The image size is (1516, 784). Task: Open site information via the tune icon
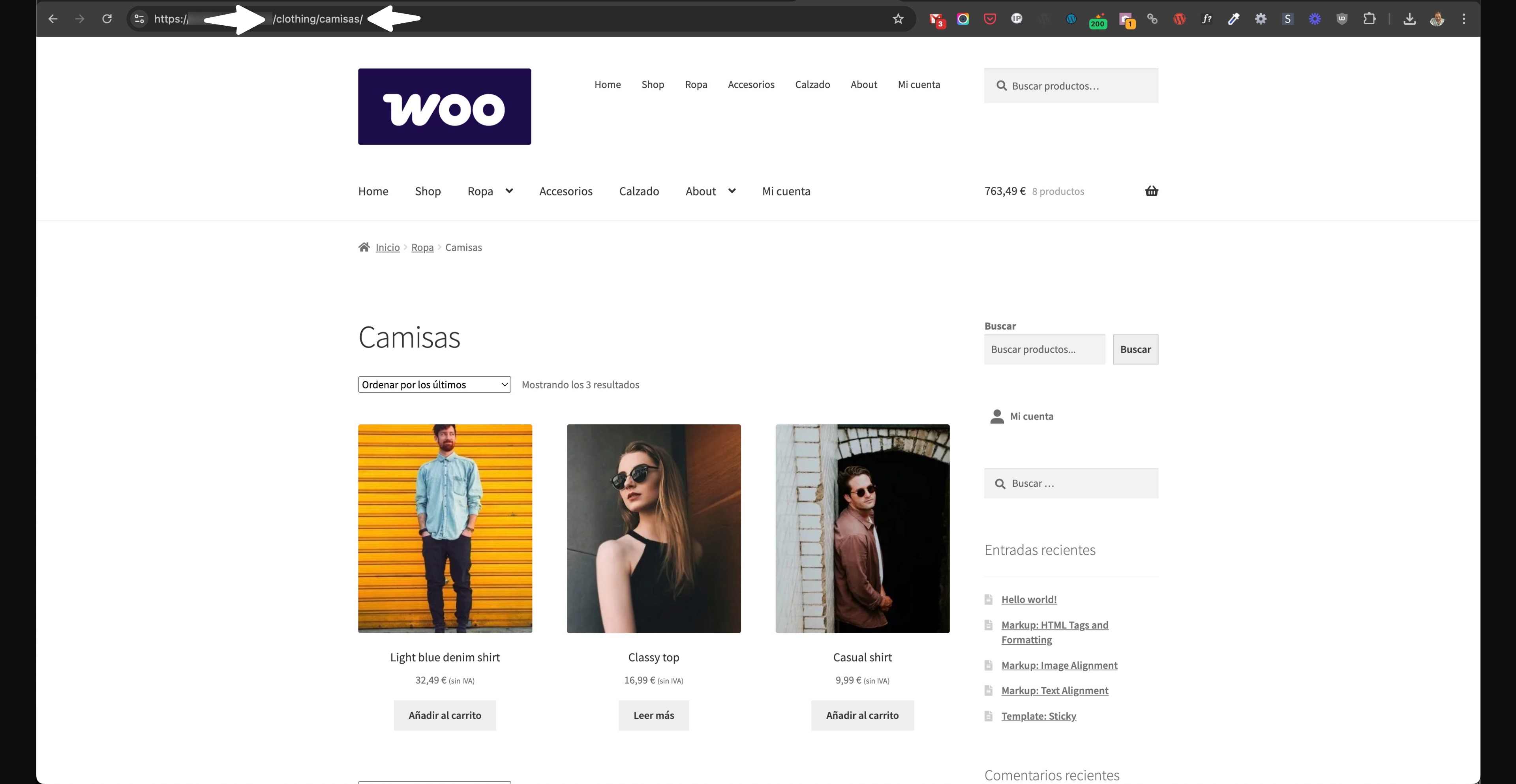coord(139,18)
